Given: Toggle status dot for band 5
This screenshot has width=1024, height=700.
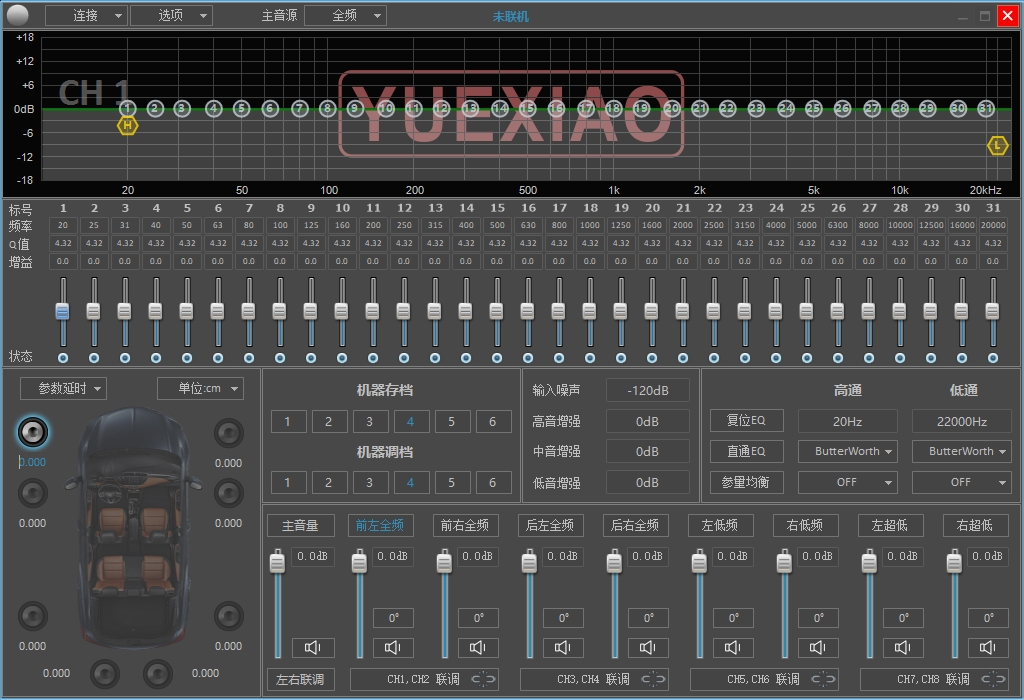Looking at the screenshot, I should pyautogui.click(x=187, y=358).
